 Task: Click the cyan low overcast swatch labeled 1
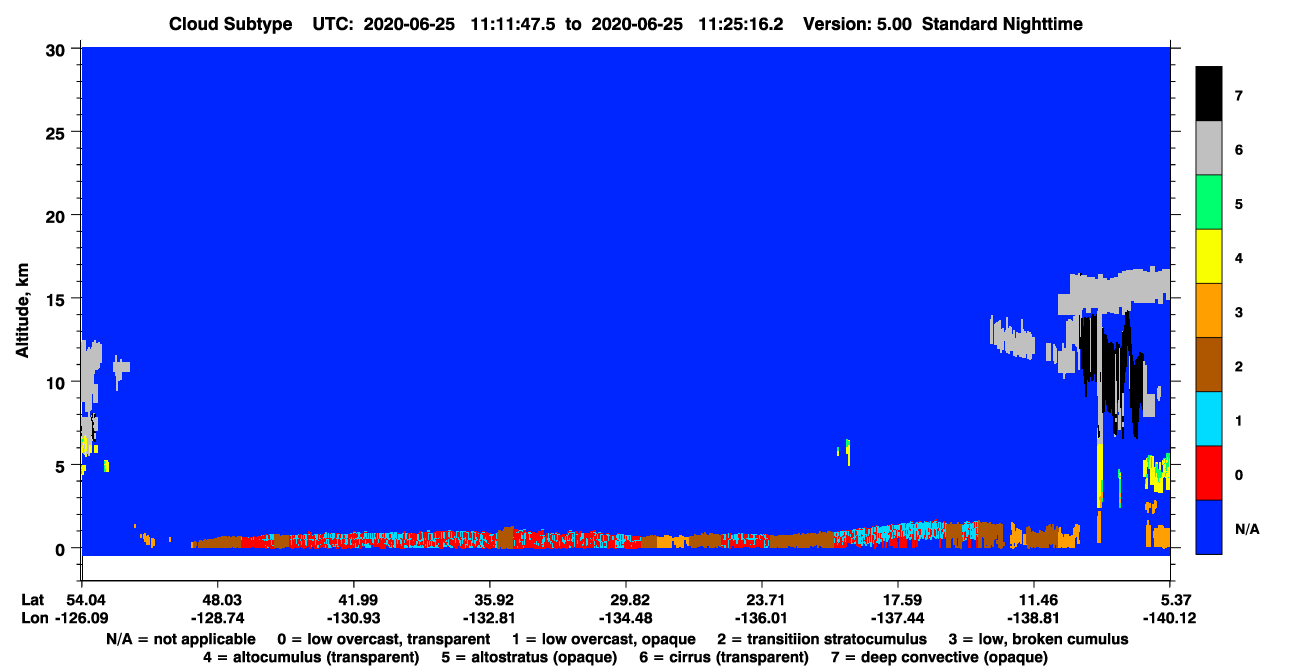coord(1209,419)
